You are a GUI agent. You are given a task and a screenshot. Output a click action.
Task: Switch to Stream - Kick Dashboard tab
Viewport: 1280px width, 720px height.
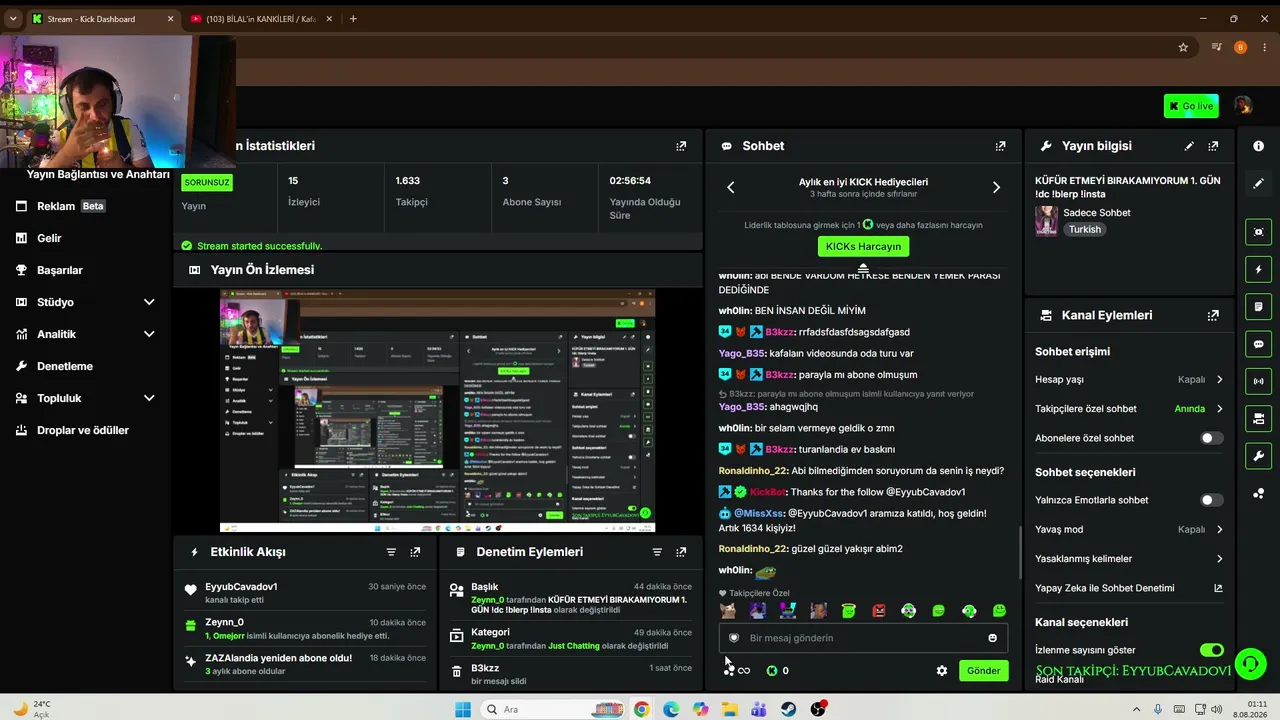tap(103, 19)
